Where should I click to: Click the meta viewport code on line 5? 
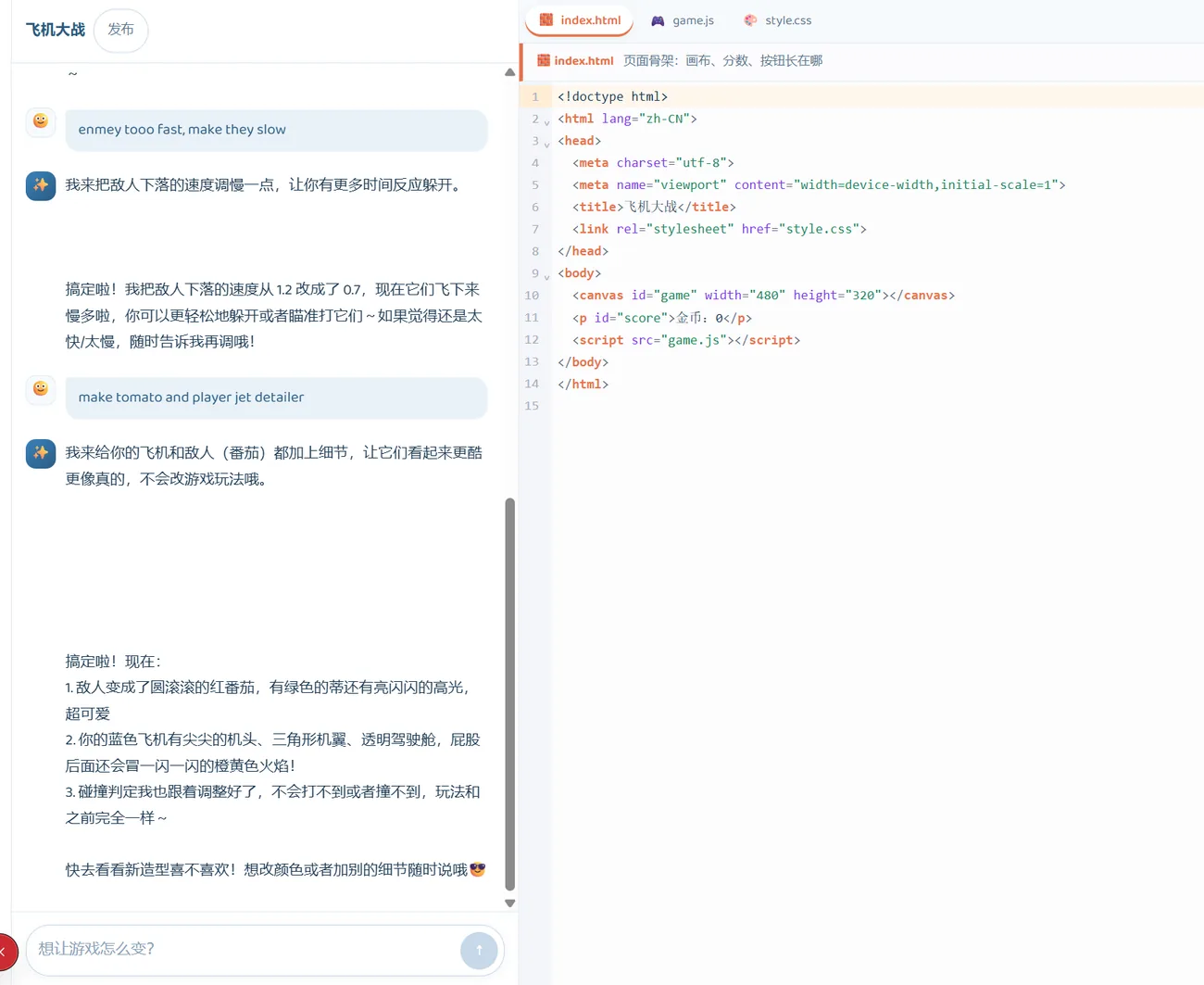point(819,184)
